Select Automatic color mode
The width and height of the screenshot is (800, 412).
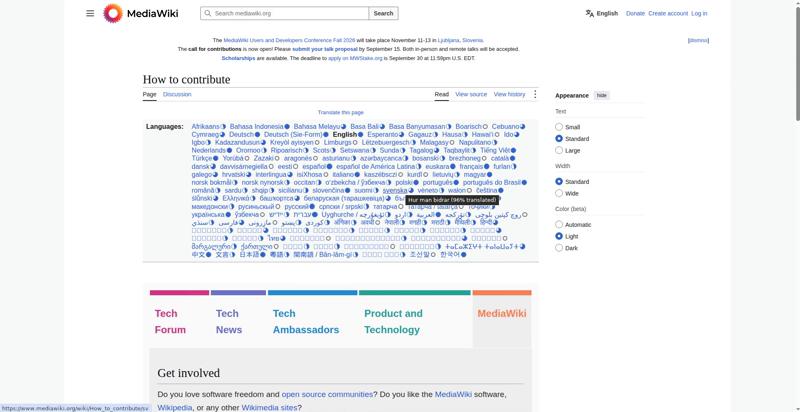click(x=559, y=224)
